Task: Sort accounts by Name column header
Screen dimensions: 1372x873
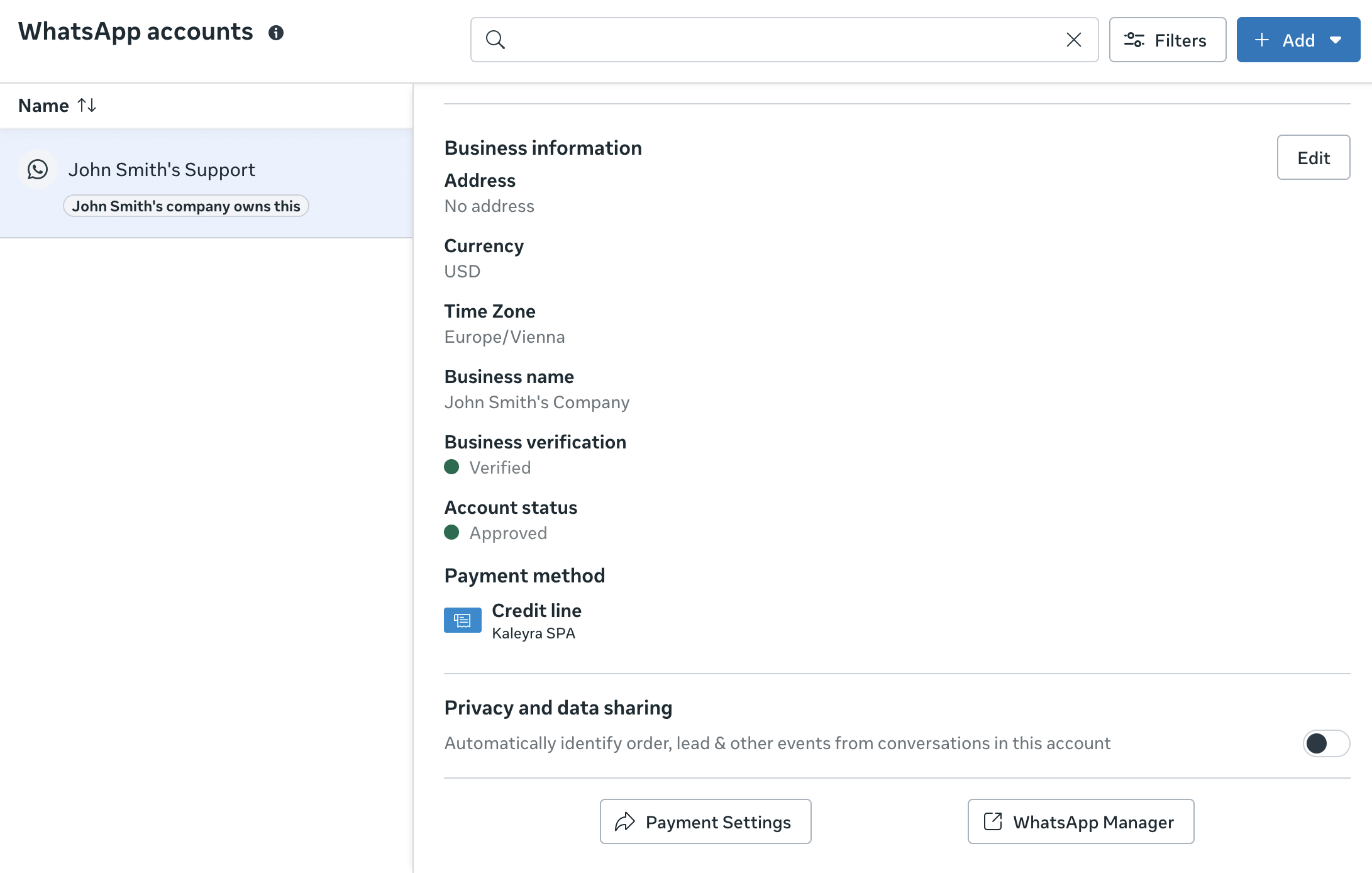Action: tap(43, 105)
